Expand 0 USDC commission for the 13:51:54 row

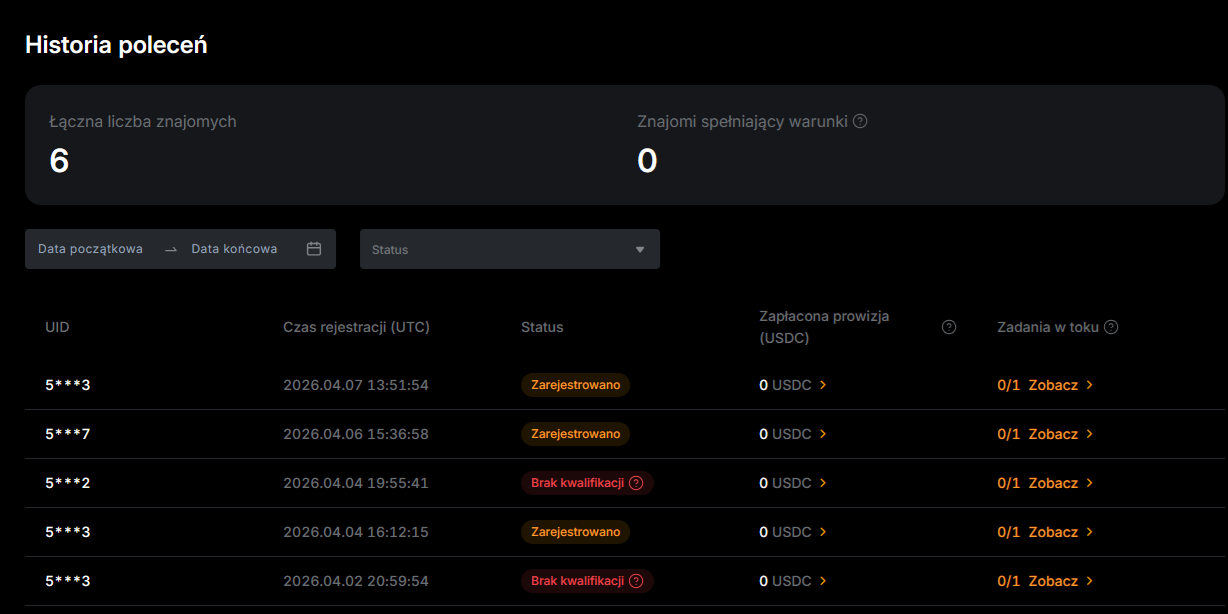point(794,385)
